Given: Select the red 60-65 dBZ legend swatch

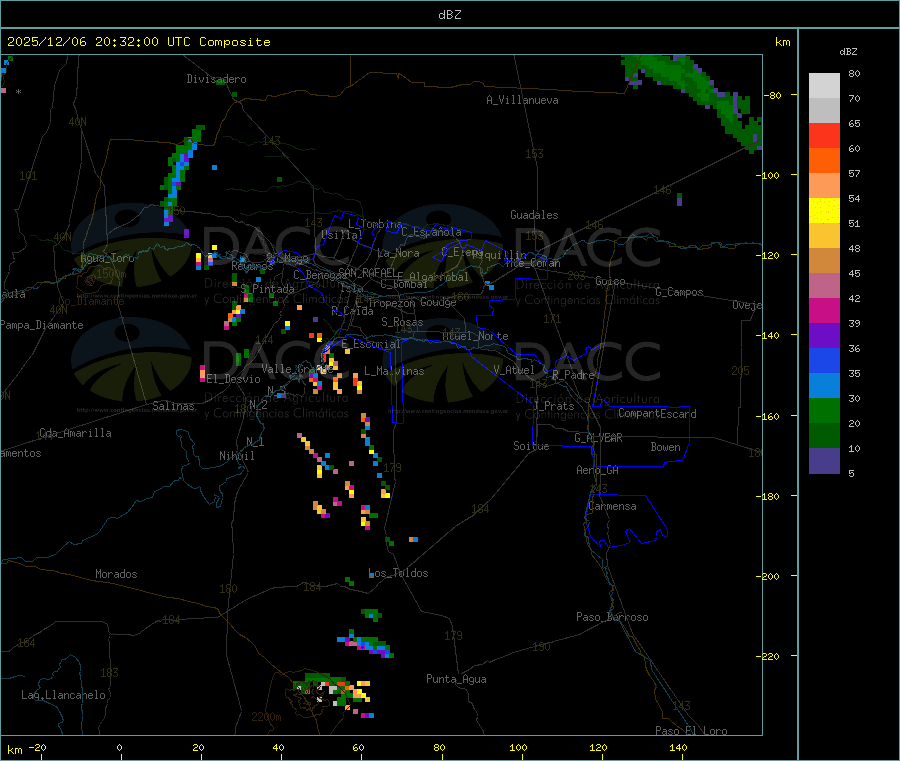Looking at the screenshot, I should pyautogui.click(x=824, y=135).
